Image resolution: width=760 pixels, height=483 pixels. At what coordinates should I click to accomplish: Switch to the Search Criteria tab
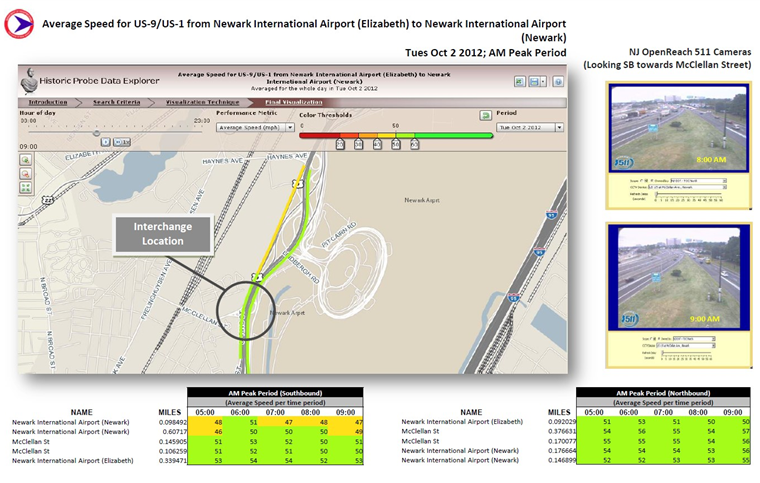click(x=118, y=102)
